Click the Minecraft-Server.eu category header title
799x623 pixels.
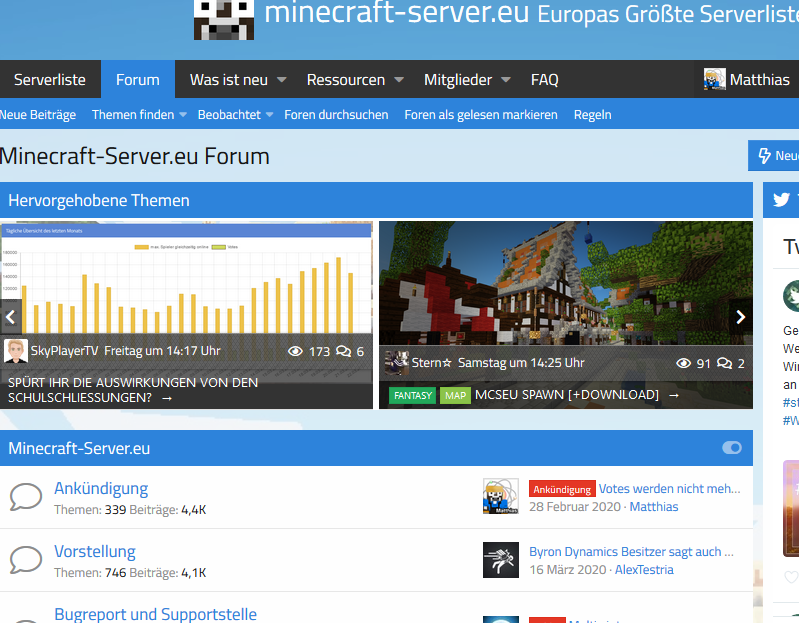tap(79, 448)
